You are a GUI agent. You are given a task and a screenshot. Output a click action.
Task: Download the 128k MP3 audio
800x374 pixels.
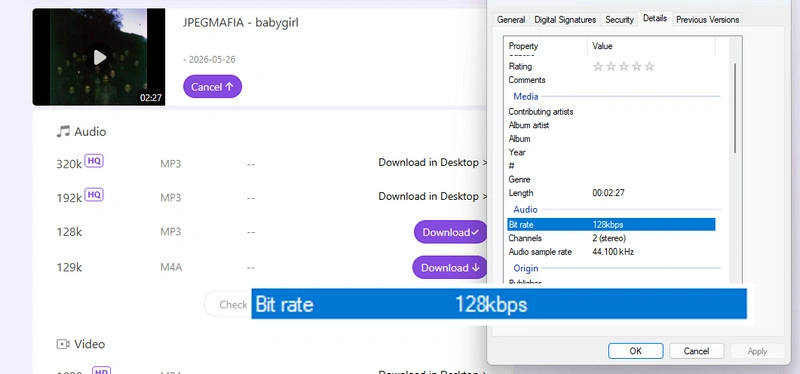tap(451, 232)
